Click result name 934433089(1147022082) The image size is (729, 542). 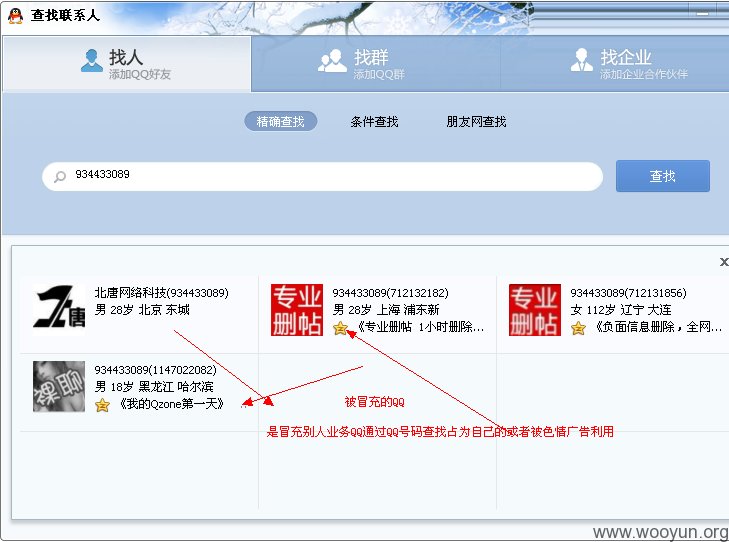coord(156,370)
